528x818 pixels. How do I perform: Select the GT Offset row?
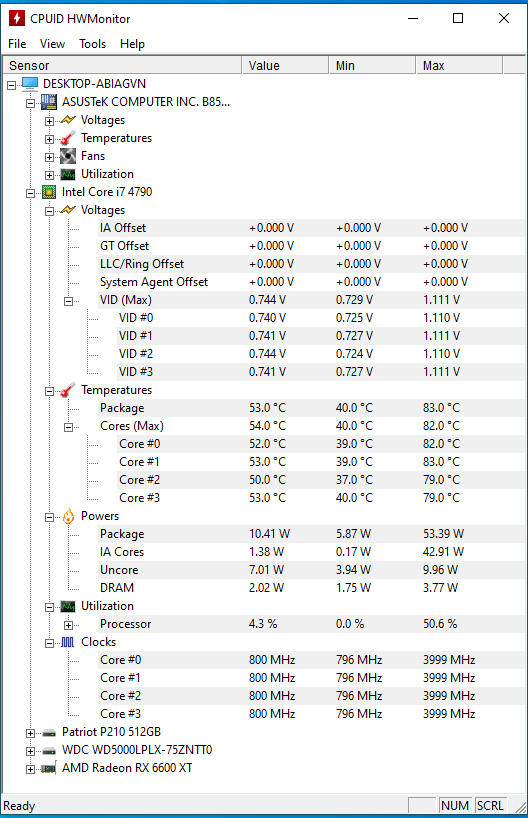pyautogui.click(x=311, y=246)
